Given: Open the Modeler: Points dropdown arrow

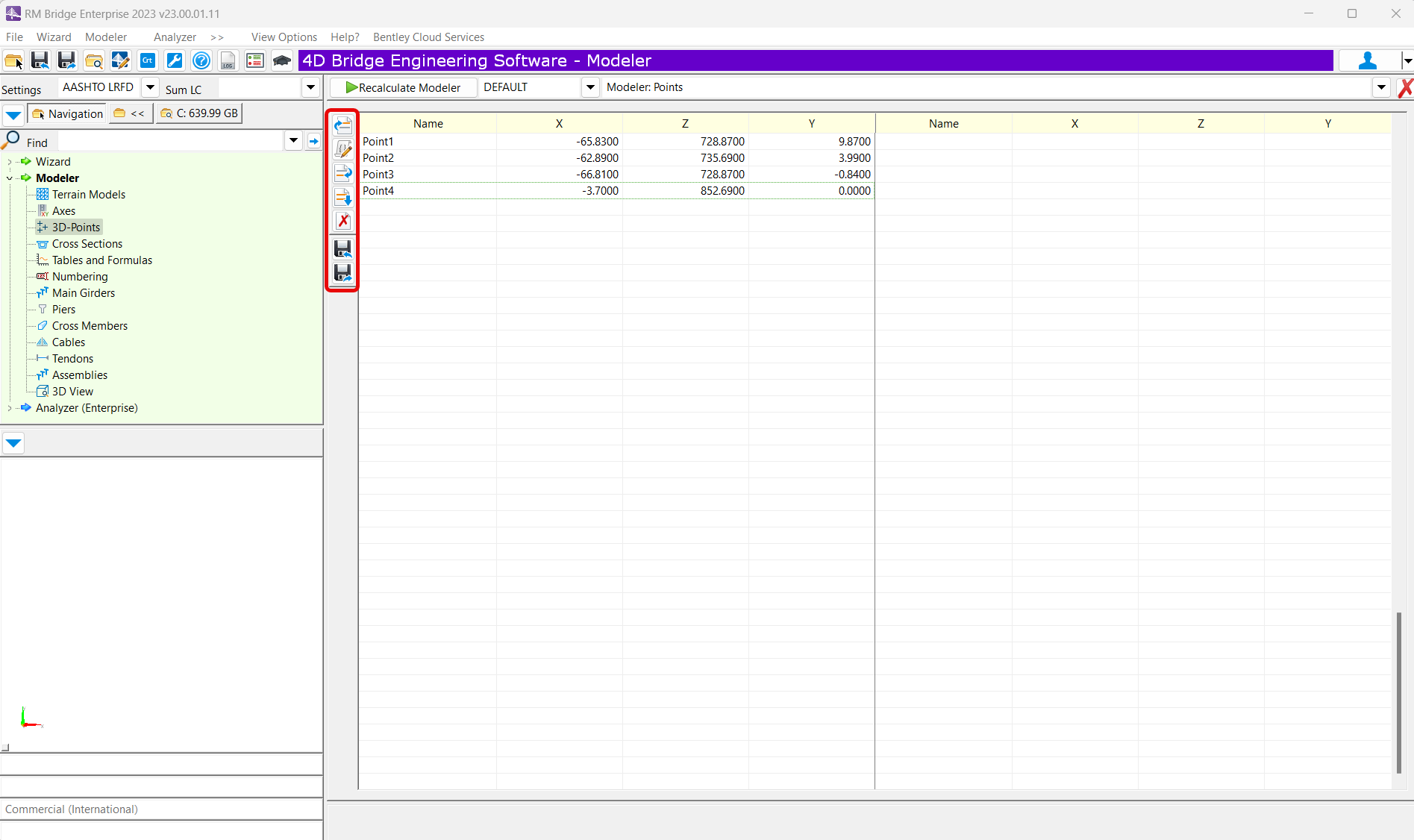Looking at the screenshot, I should click(x=1381, y=87).
